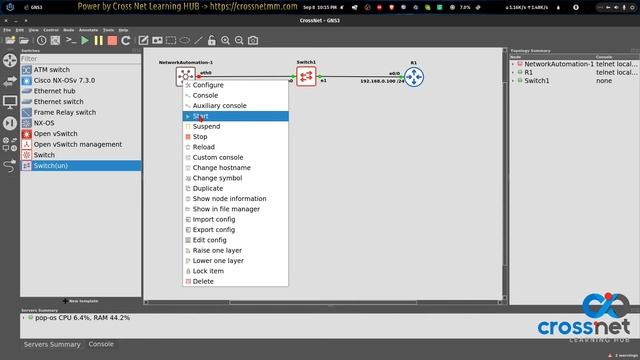Image resolution: width=640 pixels, height=360 pixels.
Task: Browse switches in device sidebar
Action: (x=10, y=81)
